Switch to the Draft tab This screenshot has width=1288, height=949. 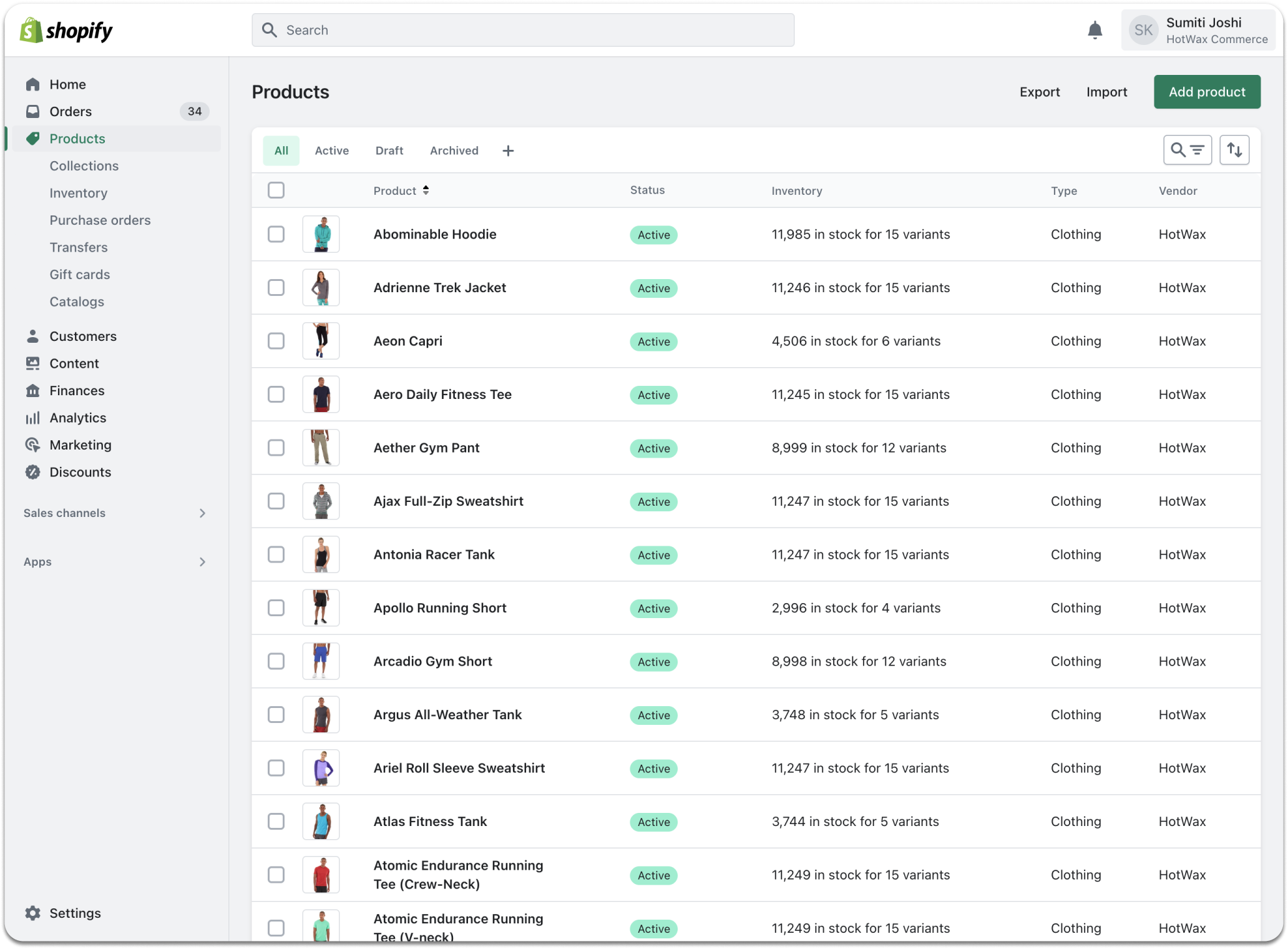pyautogui.click(x=389, y=150)
